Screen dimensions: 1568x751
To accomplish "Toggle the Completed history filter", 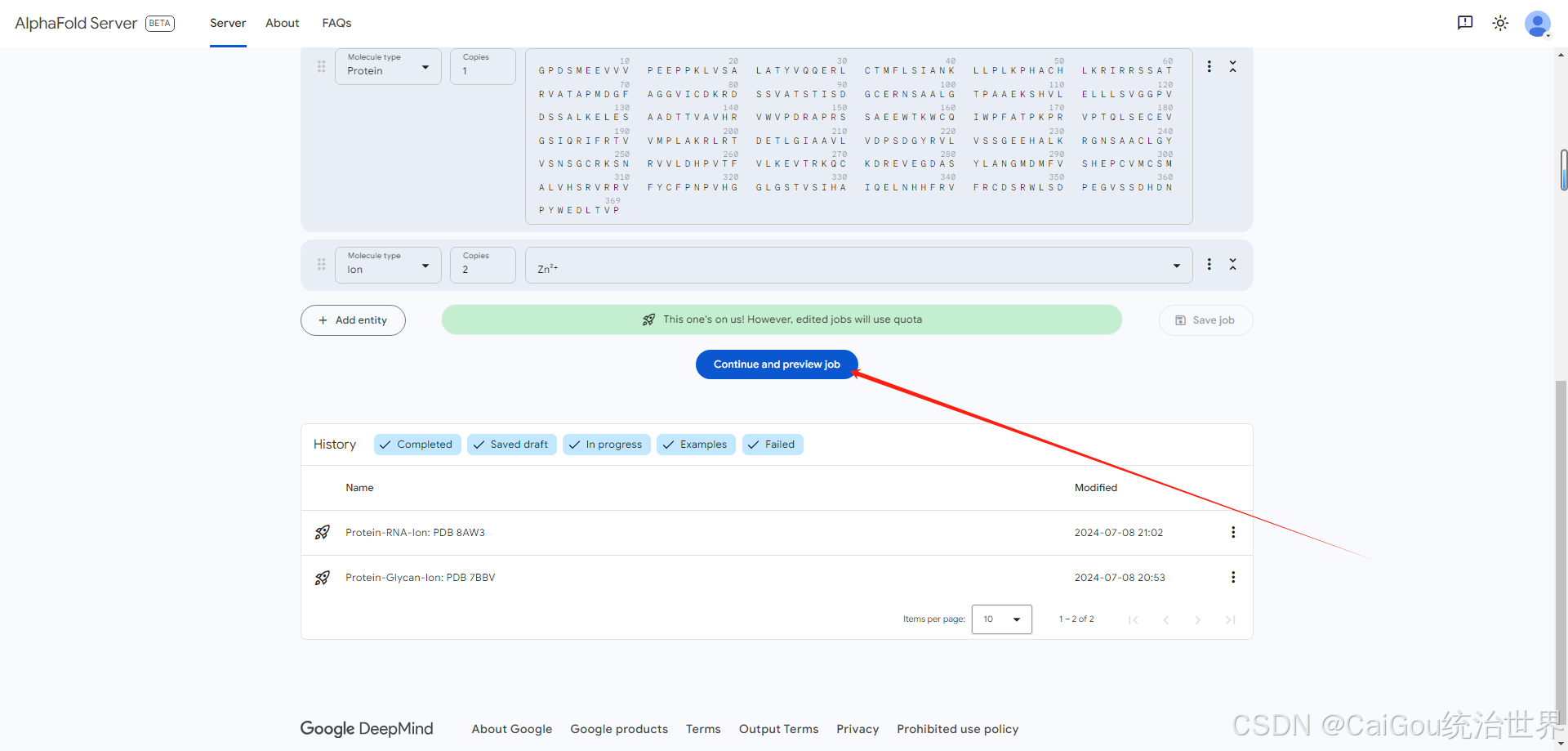I will coord(417,445).
